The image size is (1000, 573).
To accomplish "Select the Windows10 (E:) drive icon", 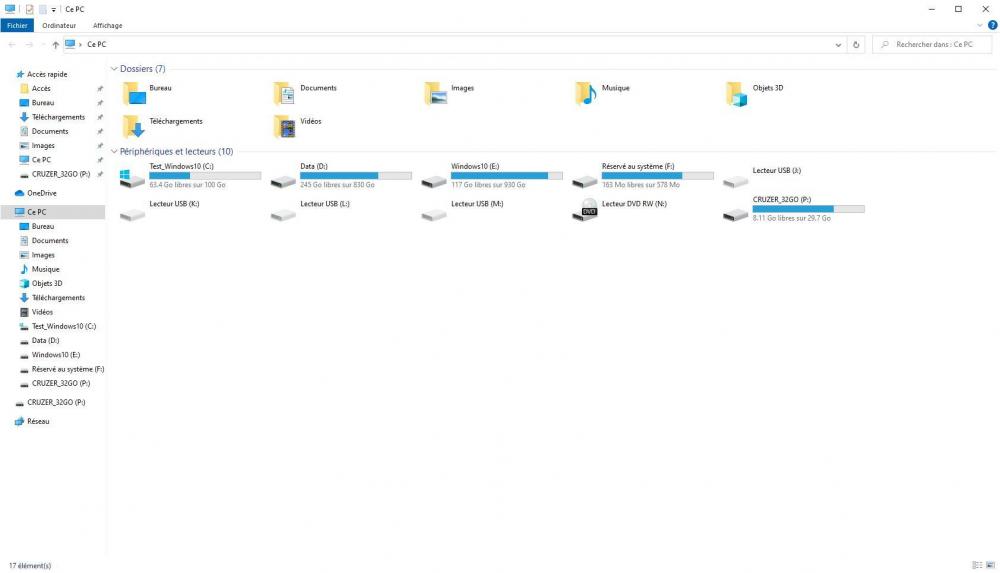I will 434,182.
